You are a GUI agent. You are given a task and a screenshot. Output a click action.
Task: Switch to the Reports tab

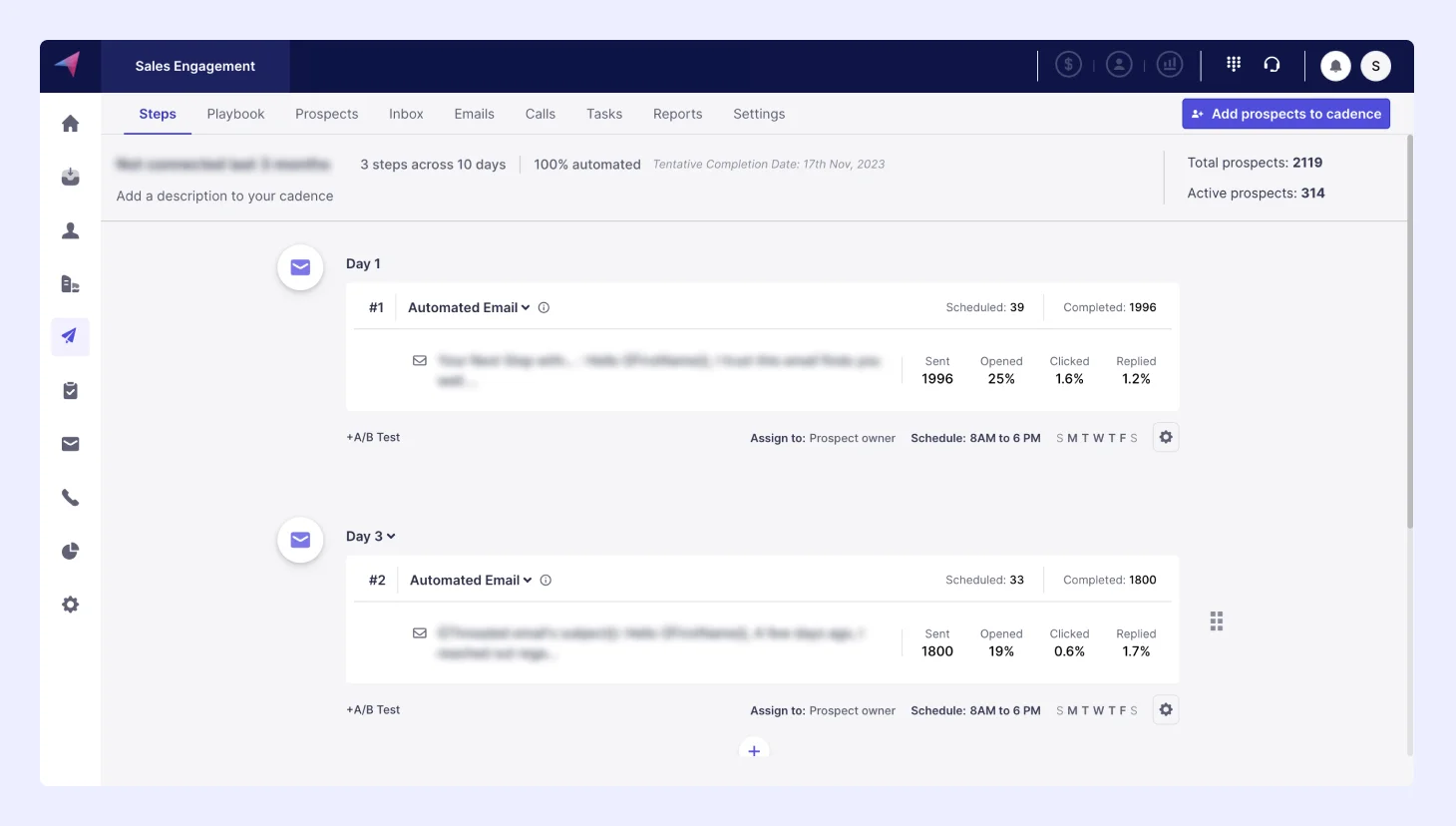point(677,114)
